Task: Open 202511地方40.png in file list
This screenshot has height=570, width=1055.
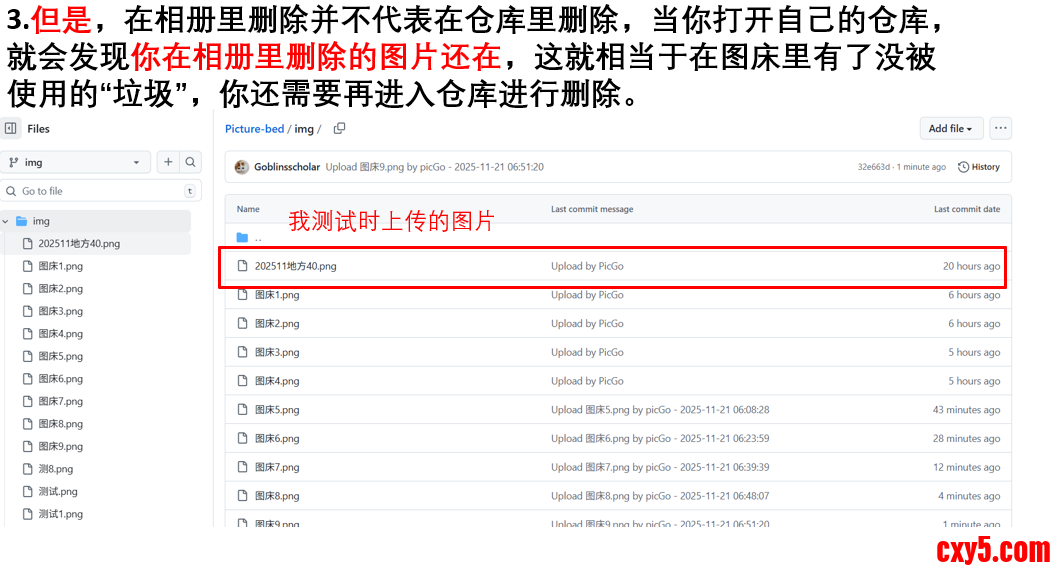Action: point(295,266)
